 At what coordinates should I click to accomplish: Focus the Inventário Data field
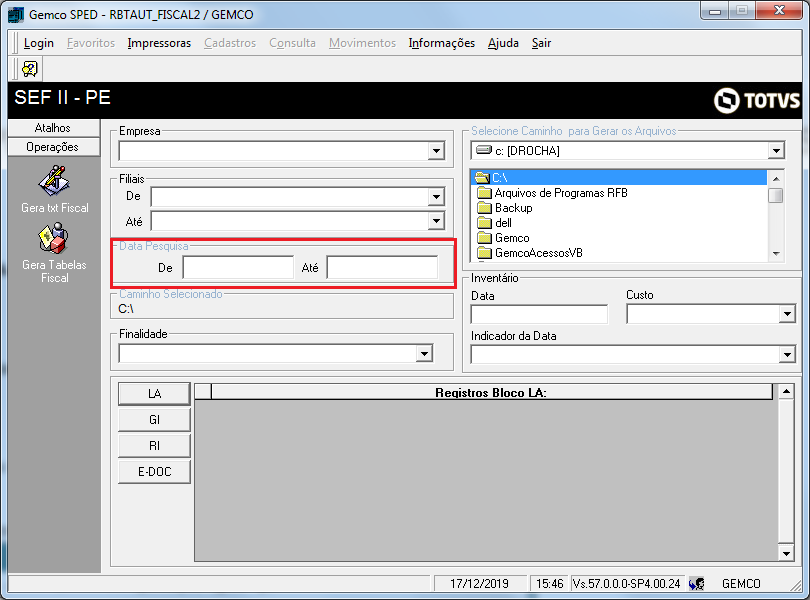(539, 314)
